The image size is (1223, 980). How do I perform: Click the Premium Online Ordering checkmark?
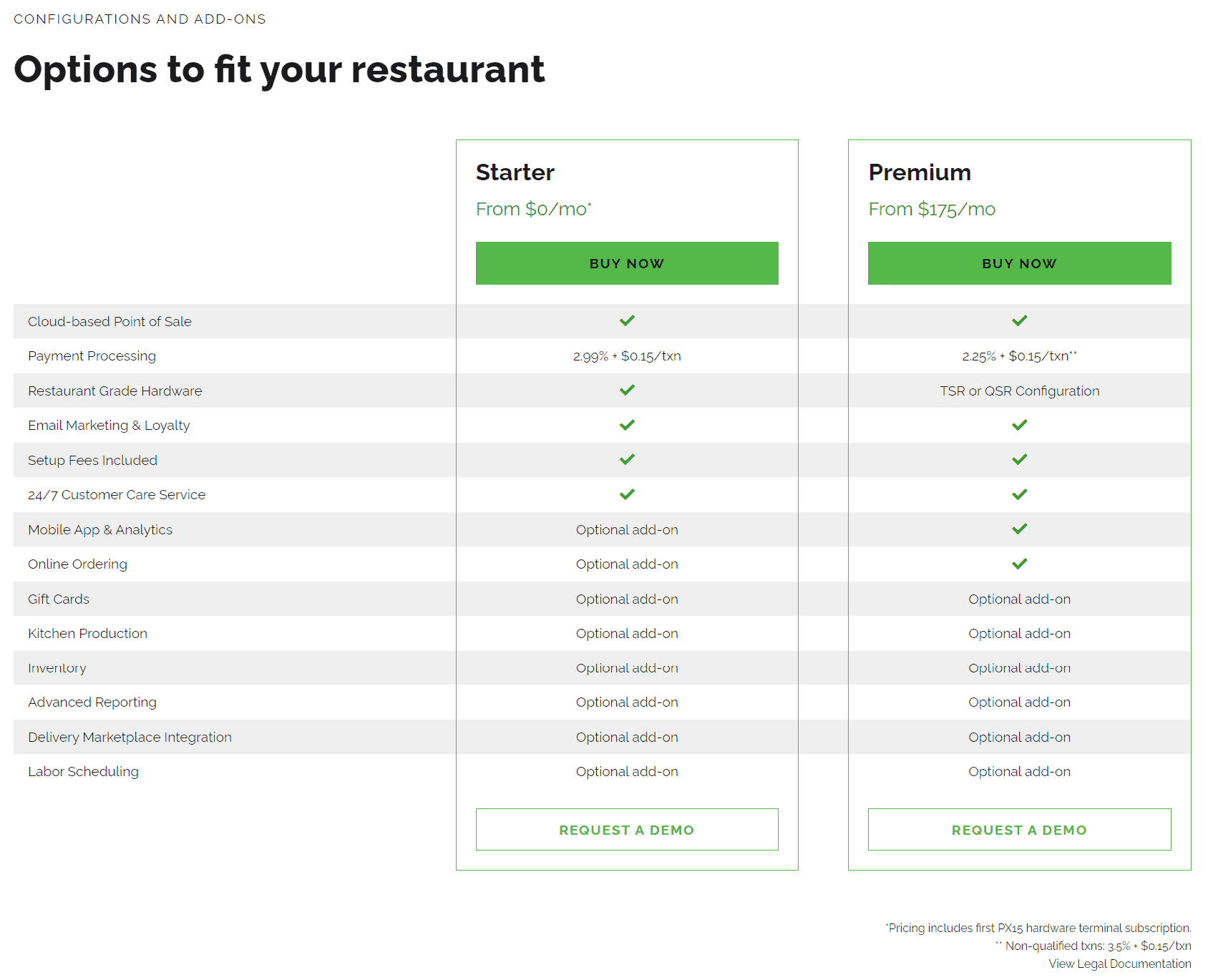(x=1019, y=564)
